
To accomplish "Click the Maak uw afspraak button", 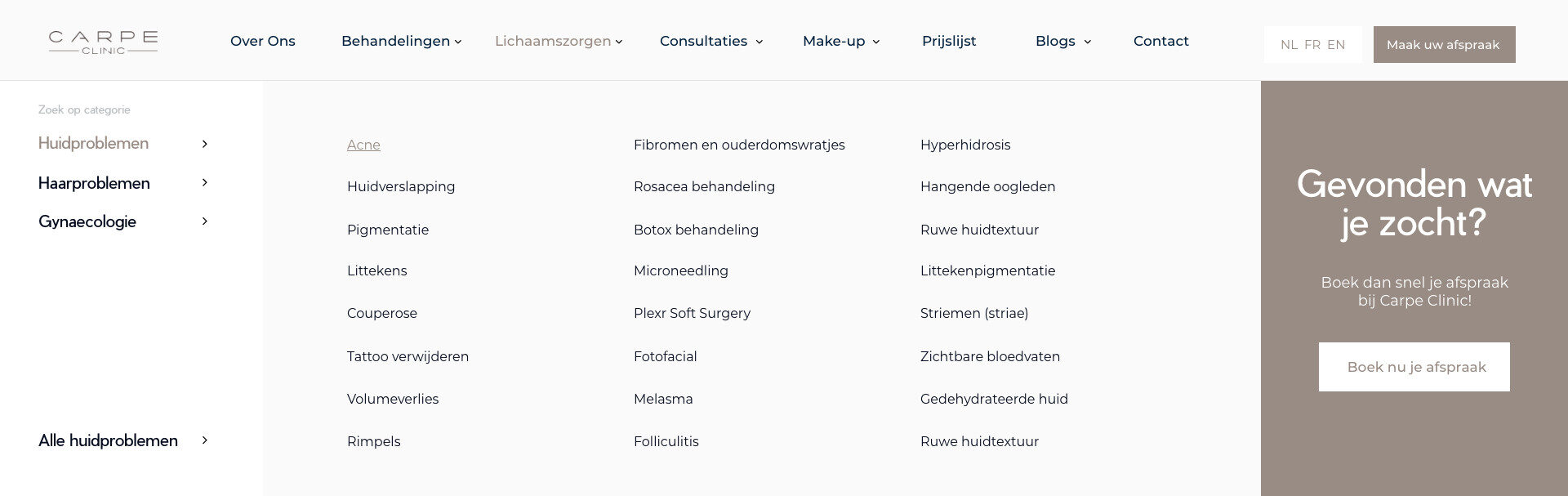I will click(1444, 45).
